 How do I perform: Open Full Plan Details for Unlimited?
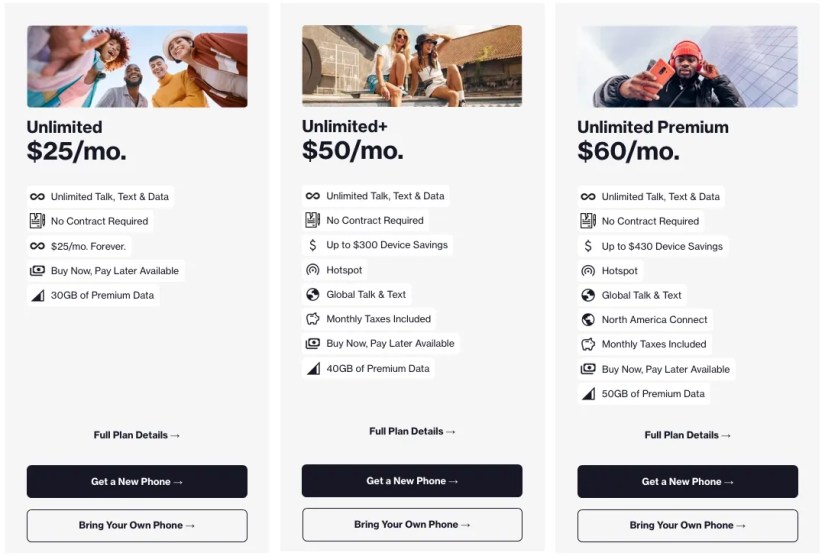pyautogui.click(x=137, y=435)
